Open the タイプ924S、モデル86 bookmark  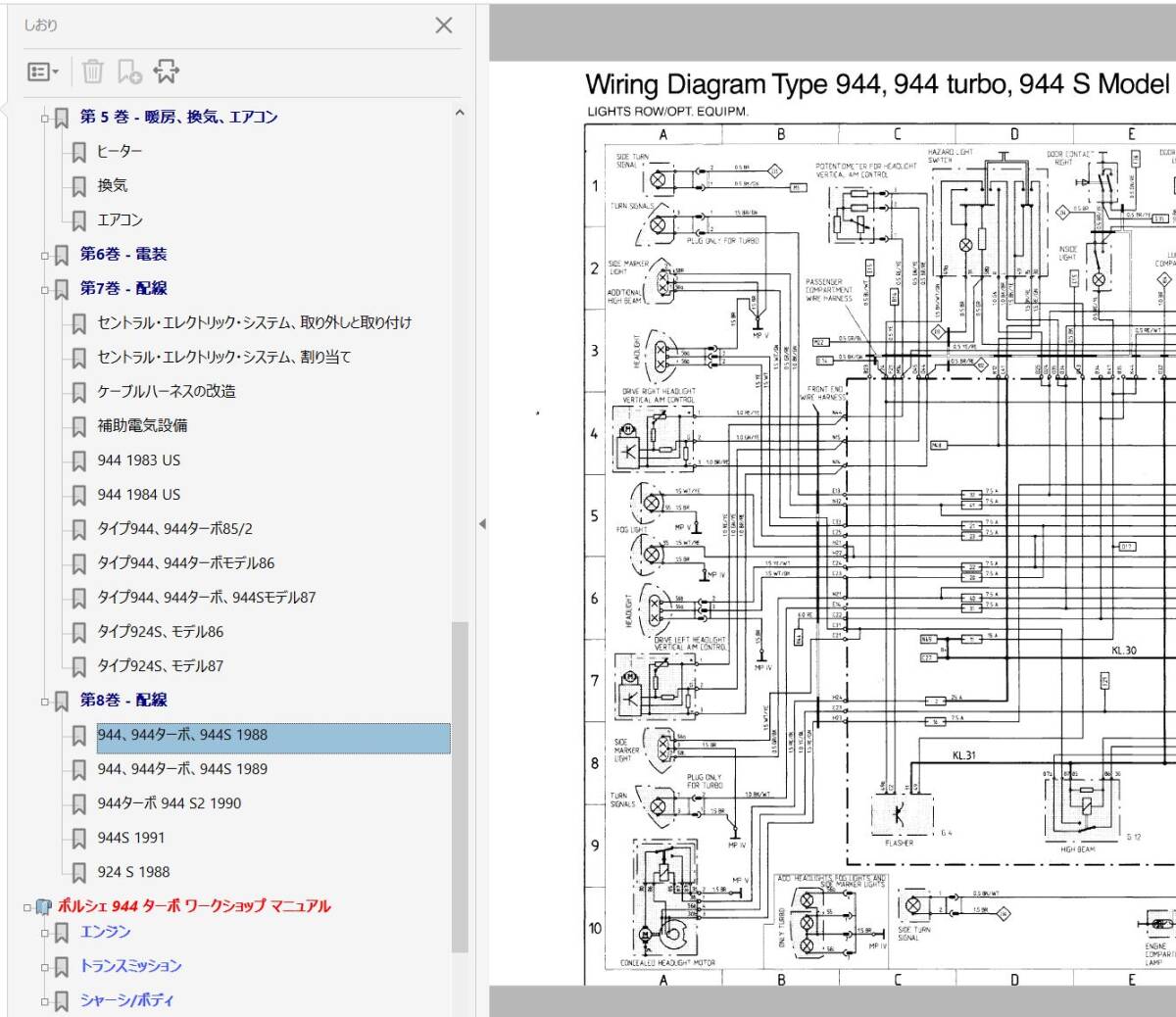(160, 631)
